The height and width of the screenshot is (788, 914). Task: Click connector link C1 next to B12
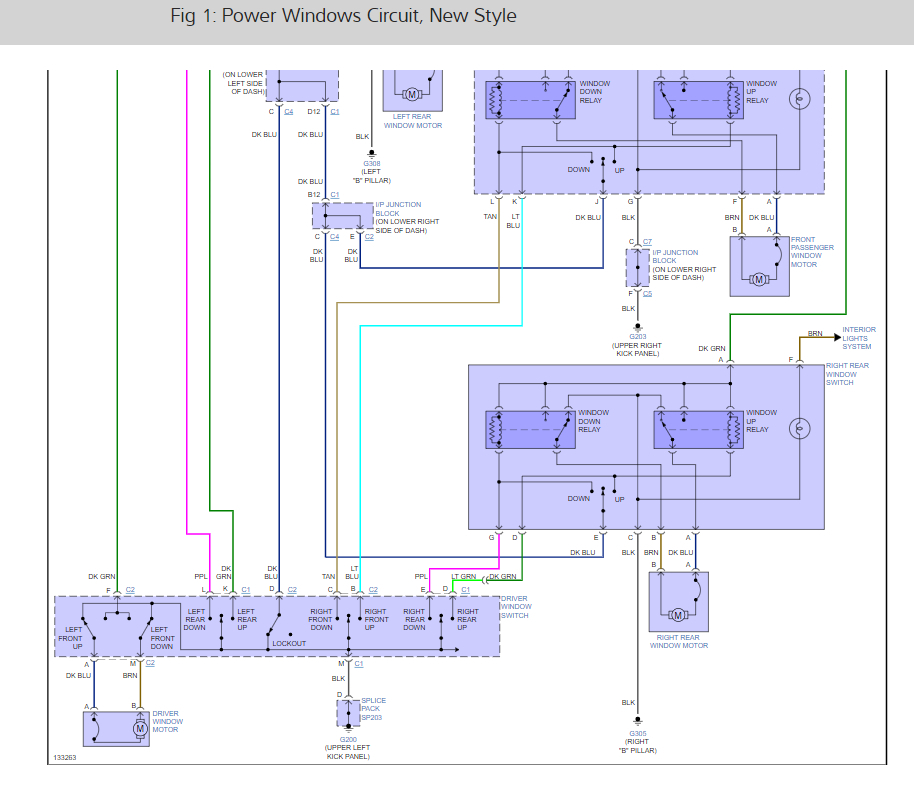335,195
